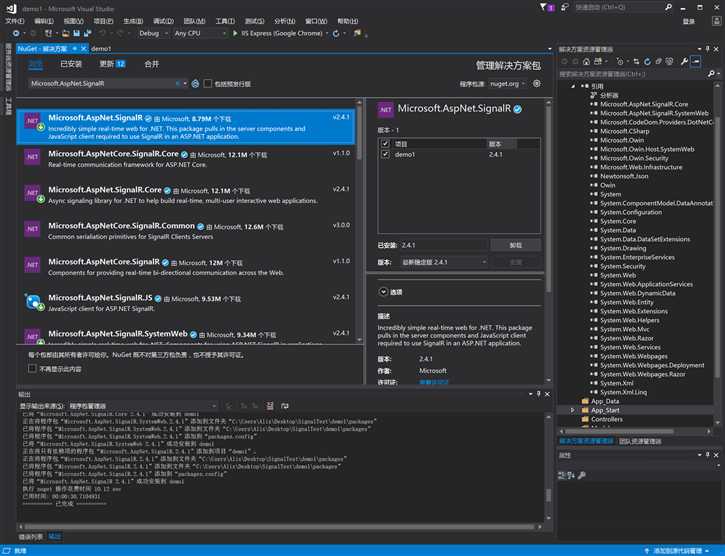Screen dimensions: 725x556
Task: Open the Any CPU platform dropdown
Action: [199, 33]
